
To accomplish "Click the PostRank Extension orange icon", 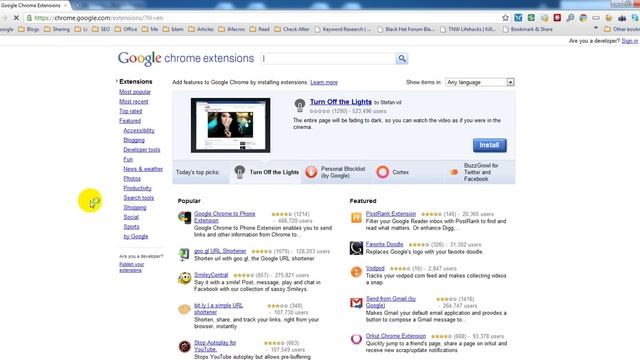I will [356, 218].
